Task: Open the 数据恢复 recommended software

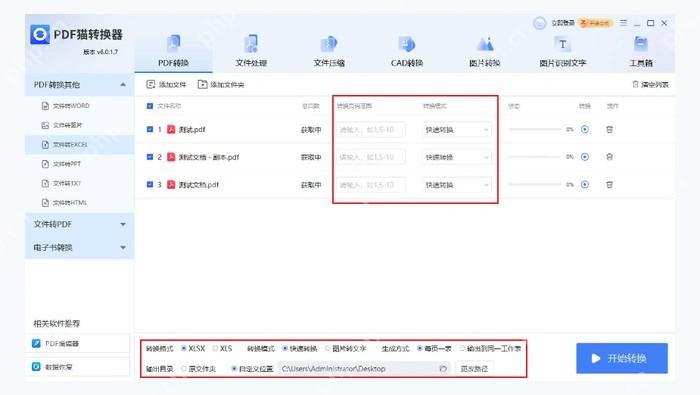Action: (x=78, y=367)
